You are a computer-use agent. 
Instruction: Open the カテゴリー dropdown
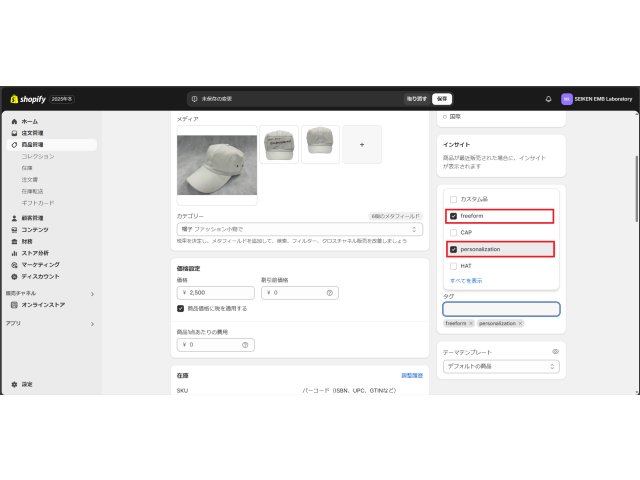[300, 229]
